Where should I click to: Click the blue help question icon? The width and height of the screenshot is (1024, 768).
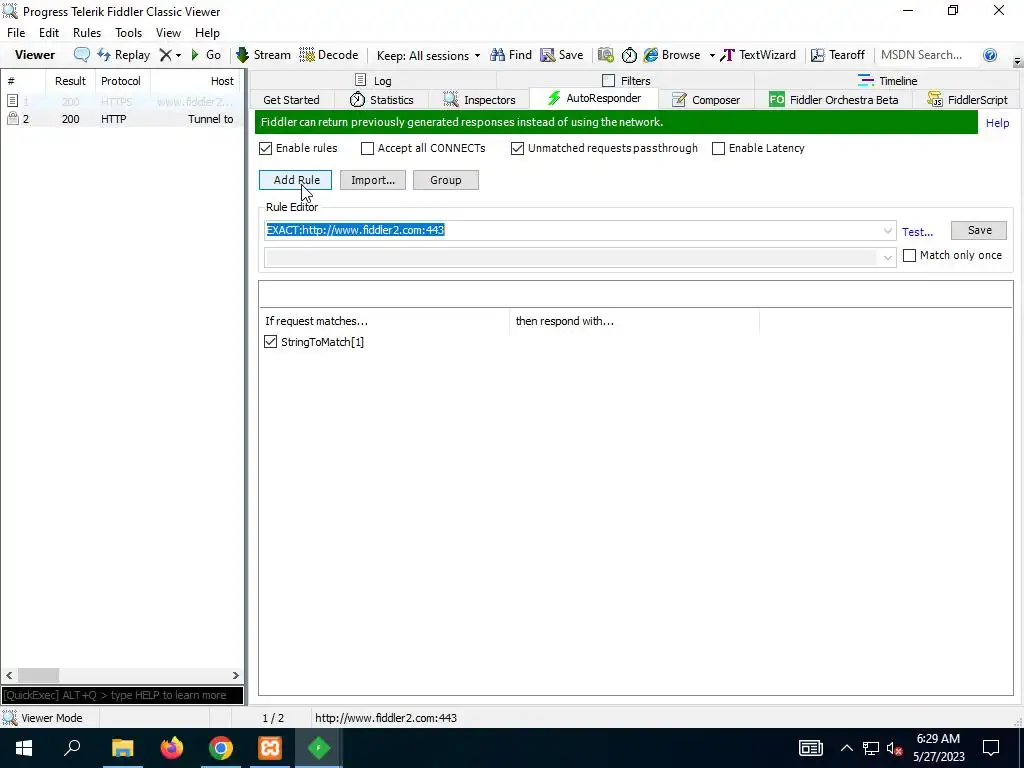(990, 55)
